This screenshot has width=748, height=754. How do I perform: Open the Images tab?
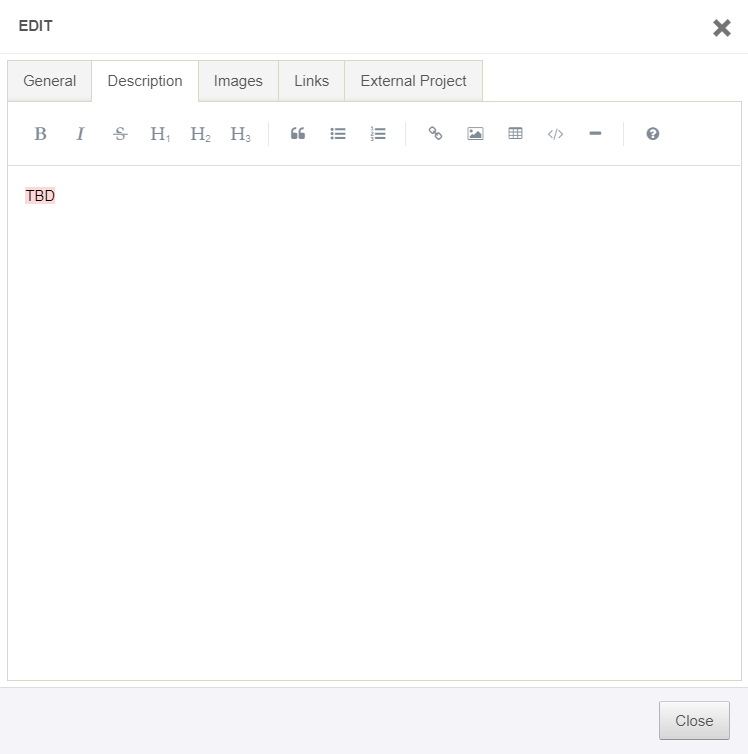(238, 81)
